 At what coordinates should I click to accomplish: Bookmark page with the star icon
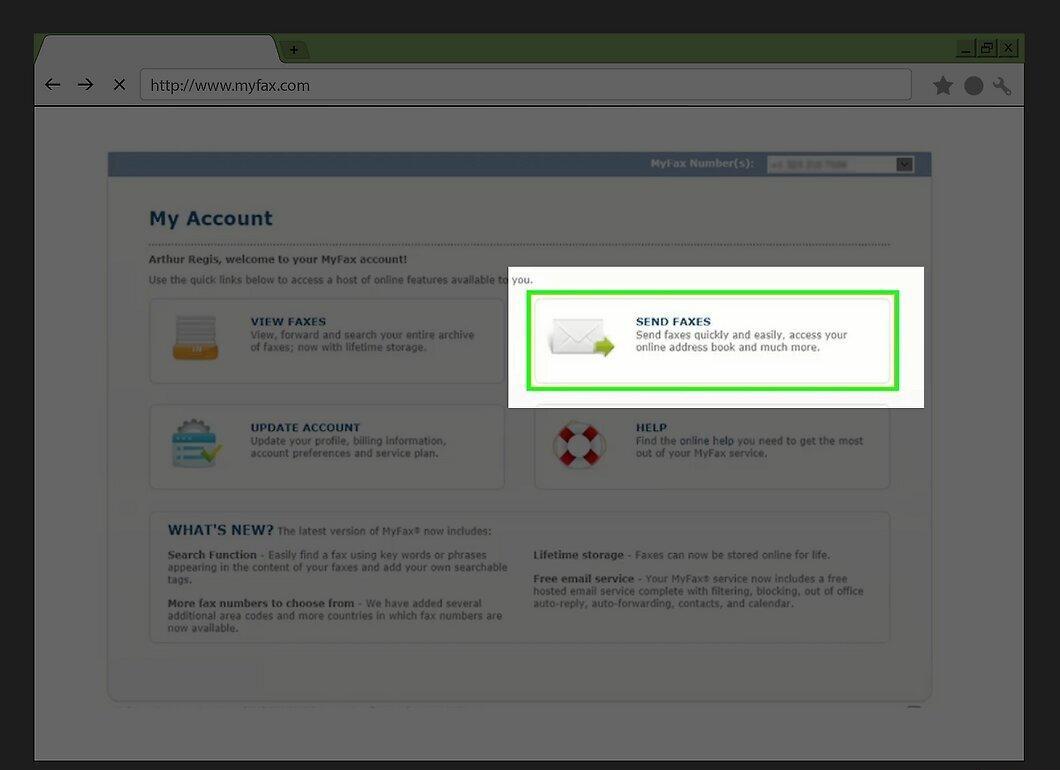tap(942, 86)
